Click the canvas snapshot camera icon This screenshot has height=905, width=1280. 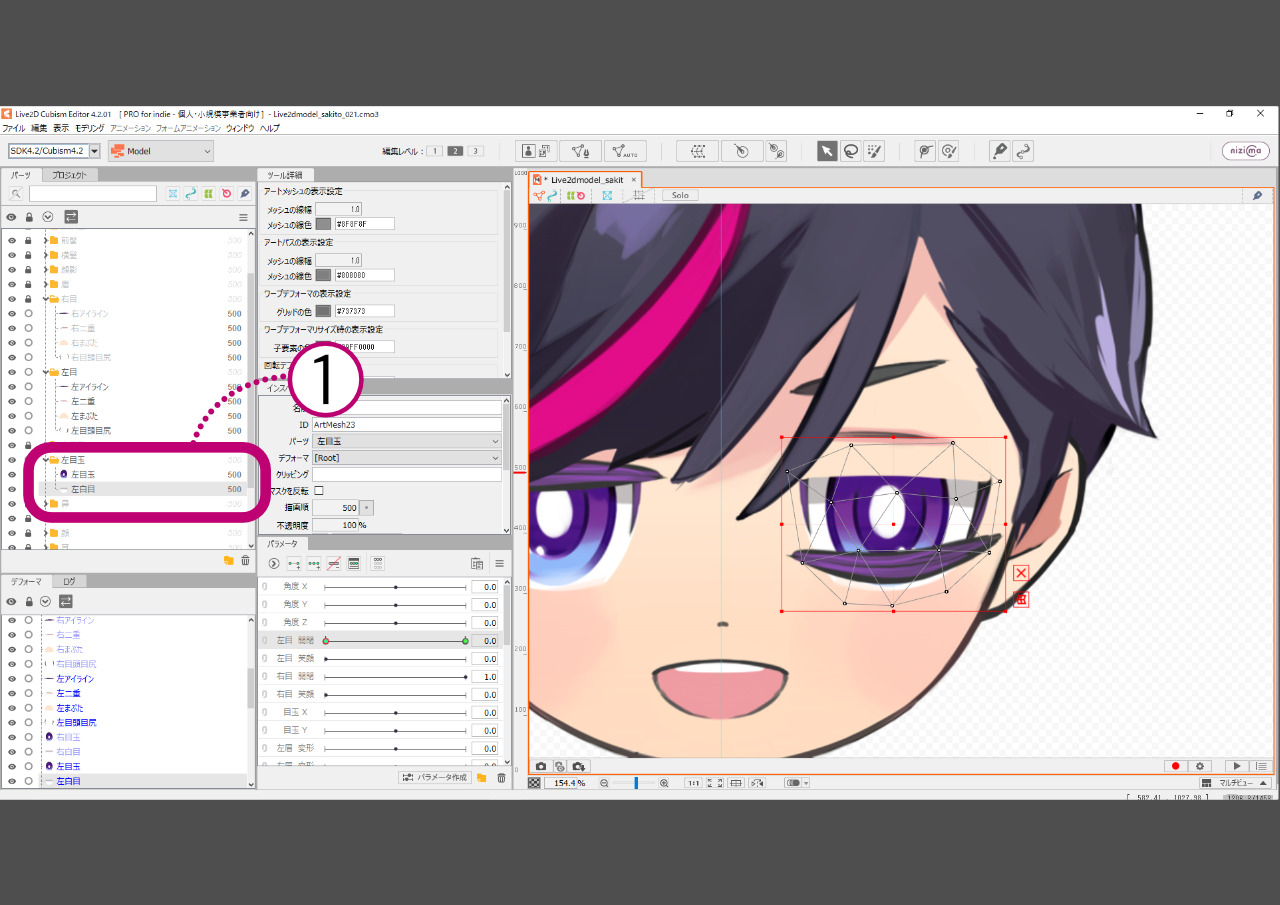[x=541, y=766]
